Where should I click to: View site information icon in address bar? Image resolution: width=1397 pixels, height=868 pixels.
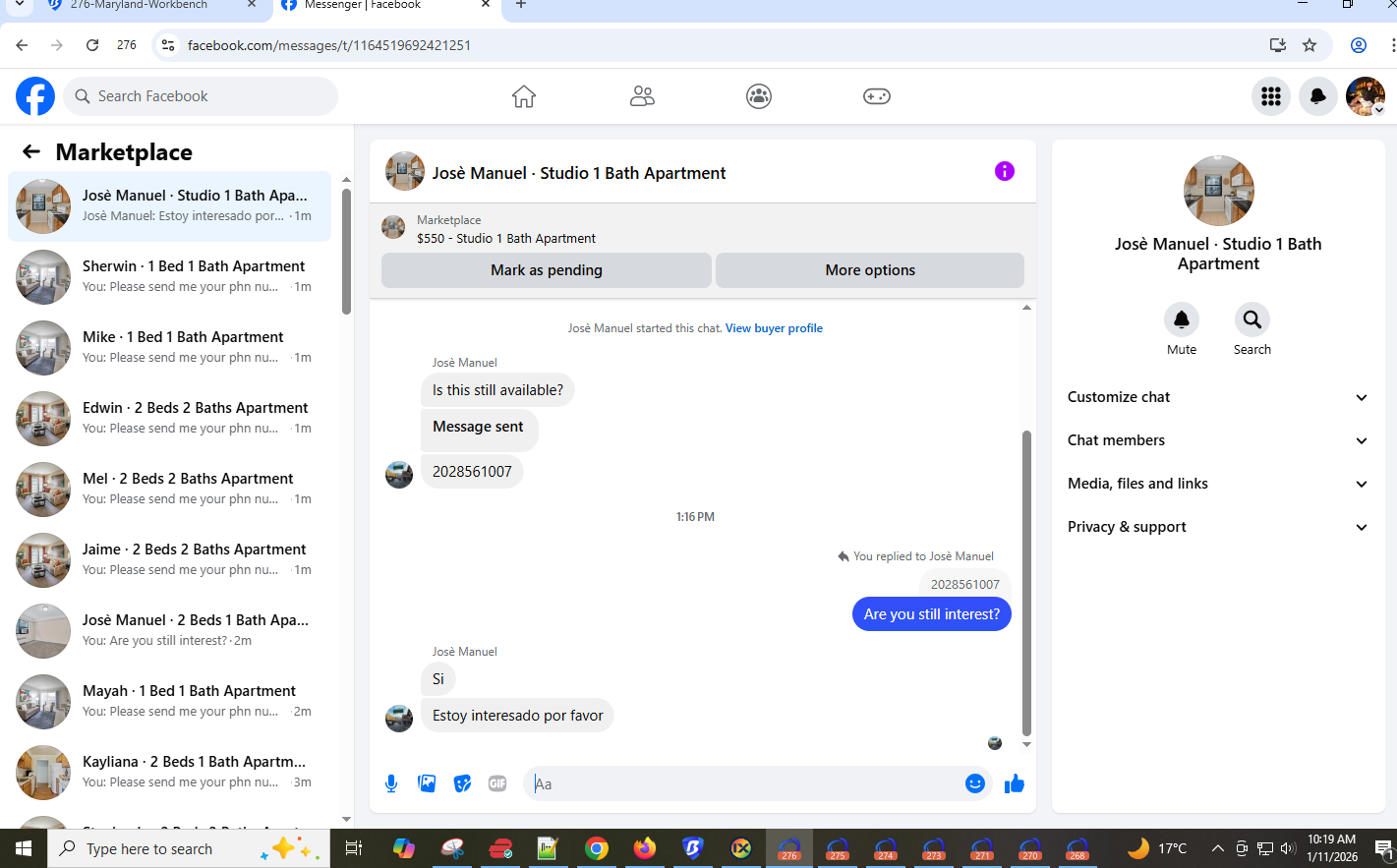pyautogui.click(x=168, y=45)
